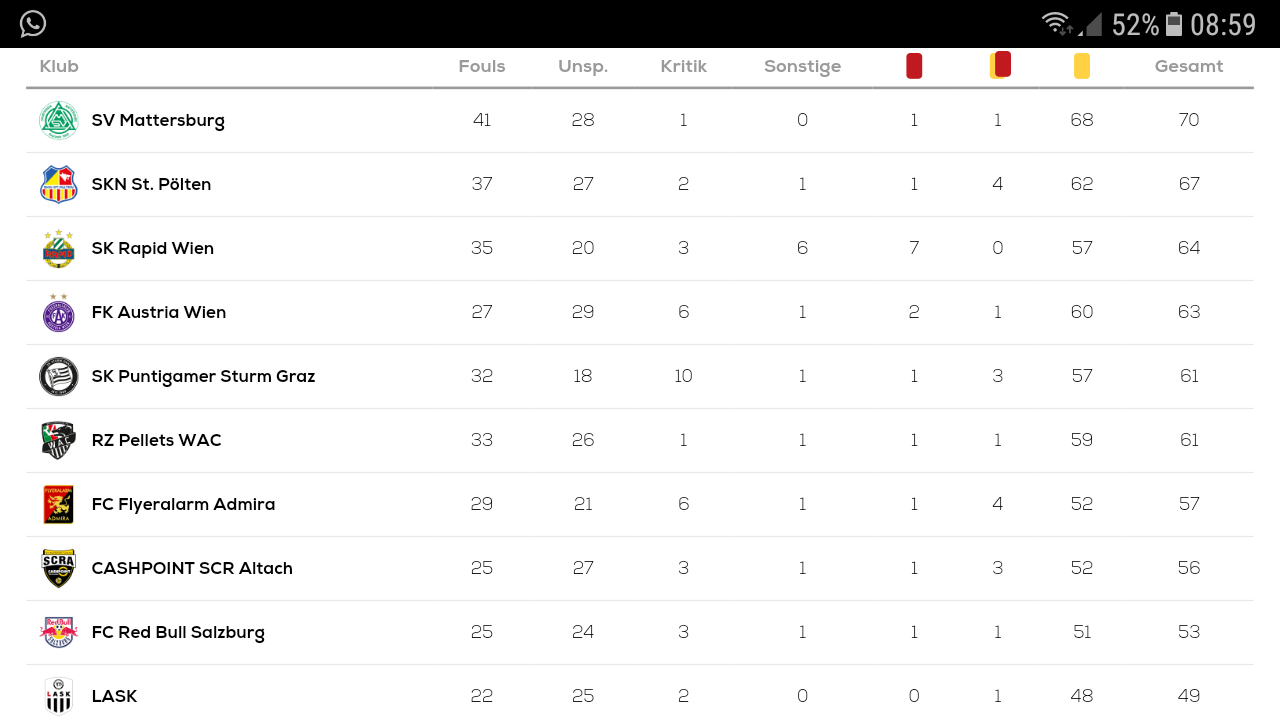Tap the Red Bull Salzburg logo
Image resolution: width=1280 pixels, height=720 pixels.
pyautogui.click(x=58, y=632)
